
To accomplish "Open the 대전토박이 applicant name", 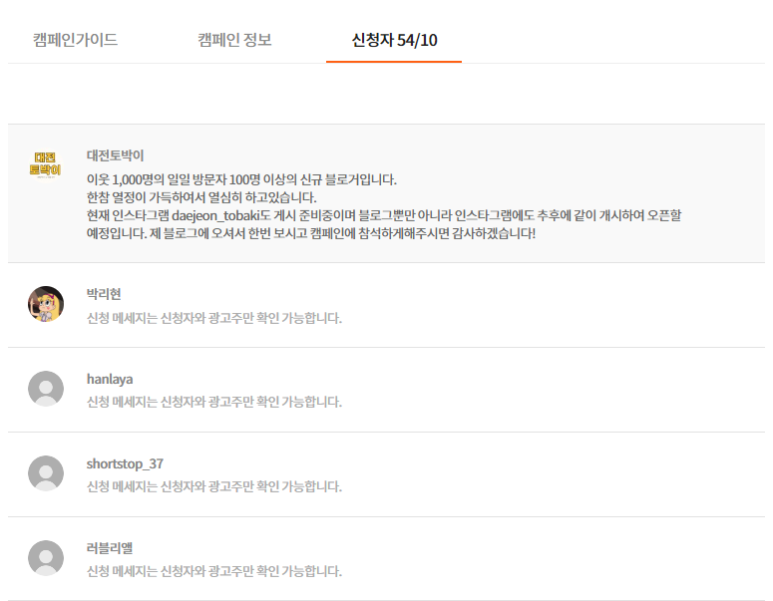I will coord(115,156).
